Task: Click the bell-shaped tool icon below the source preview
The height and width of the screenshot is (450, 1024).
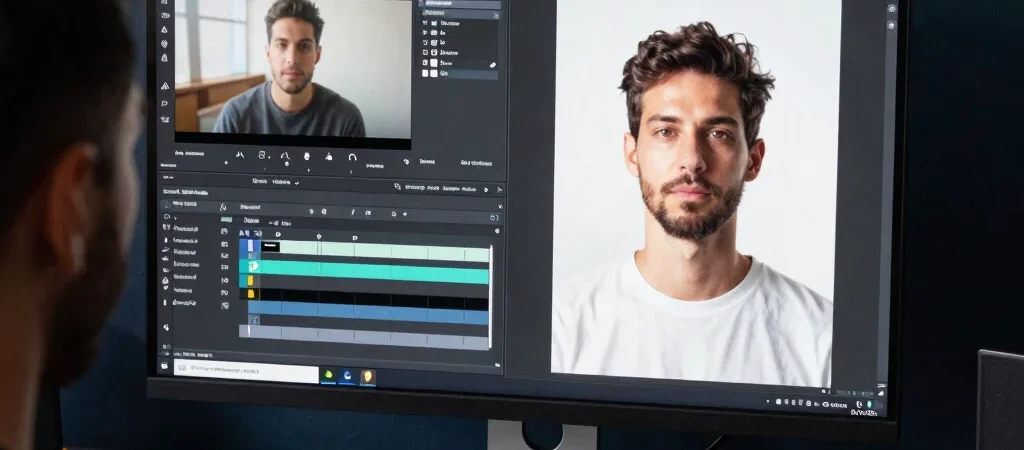Action: (x=328, y=156)
